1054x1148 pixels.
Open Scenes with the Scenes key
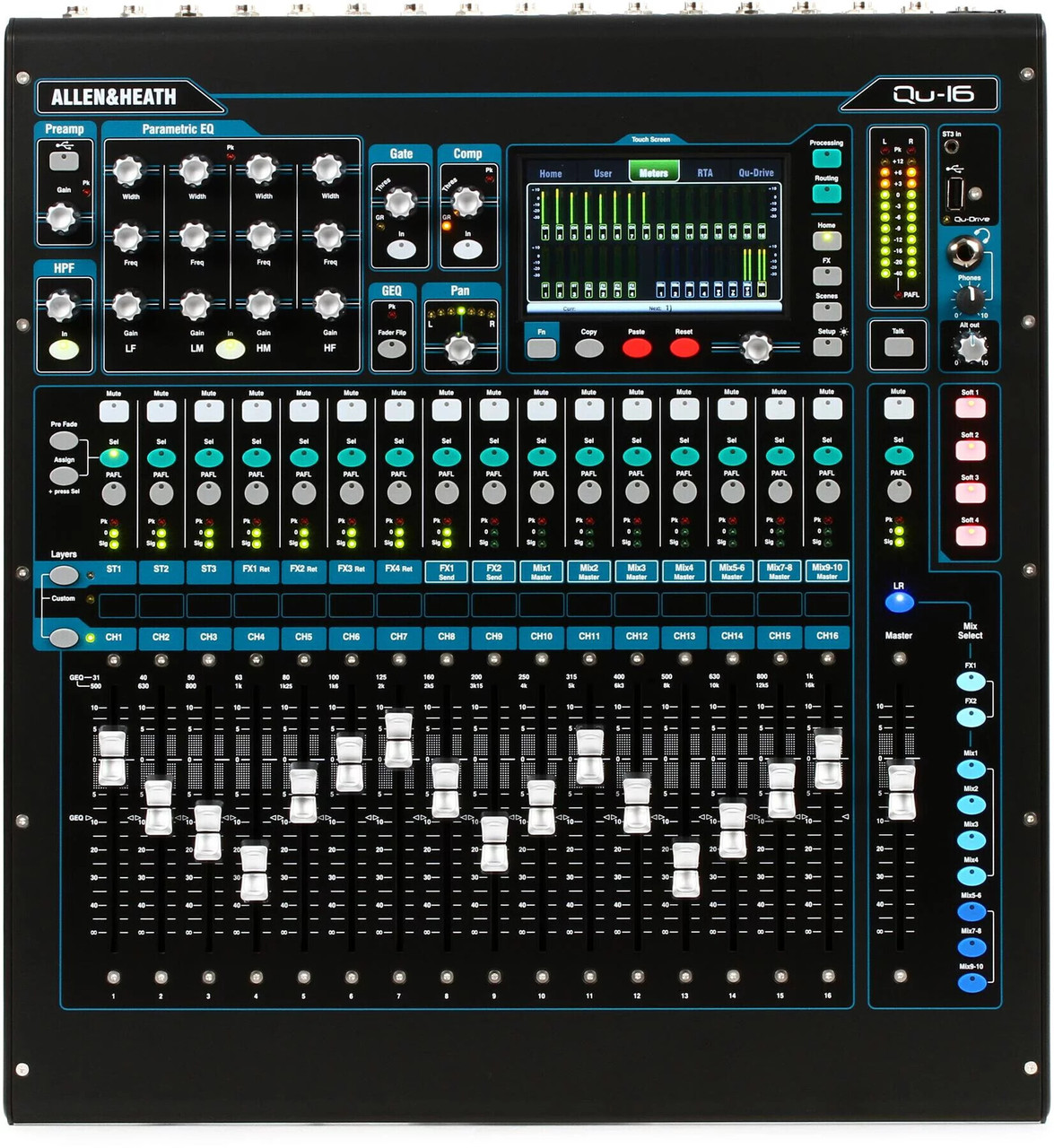(826, 311)
